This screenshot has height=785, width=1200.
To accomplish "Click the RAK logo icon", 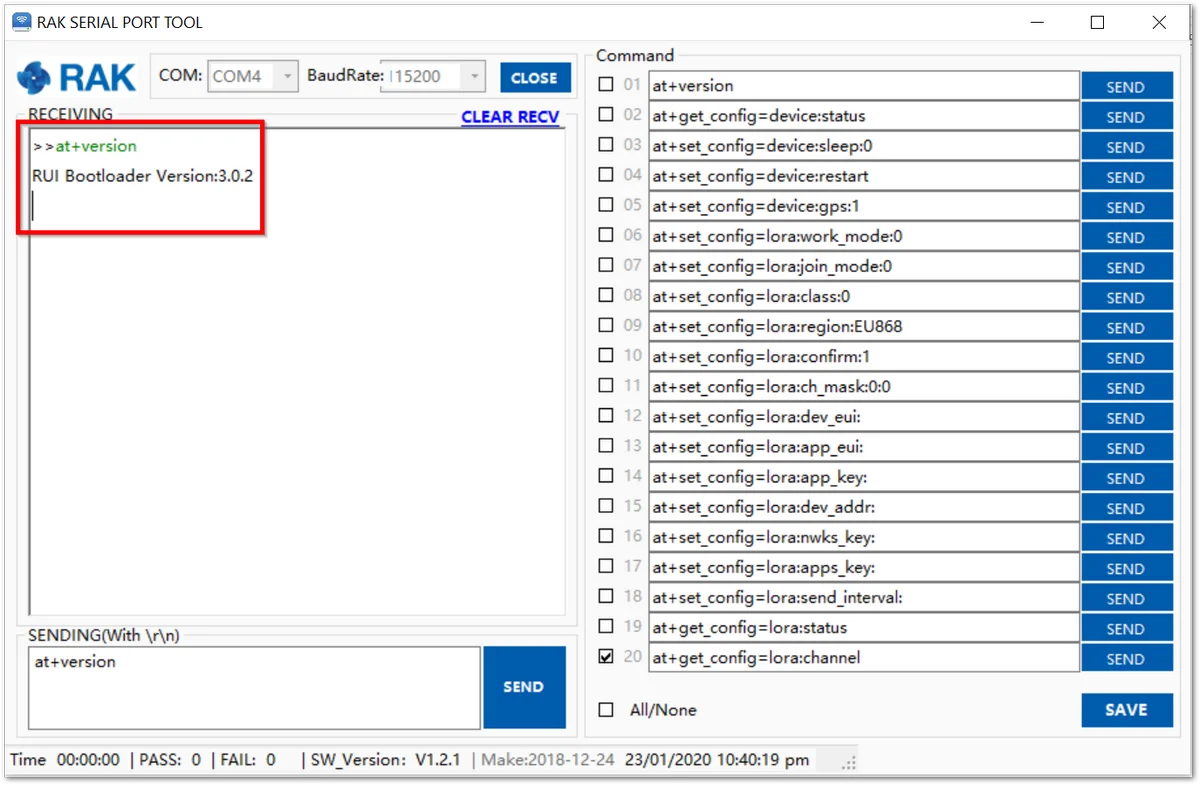I will [76, 76].
